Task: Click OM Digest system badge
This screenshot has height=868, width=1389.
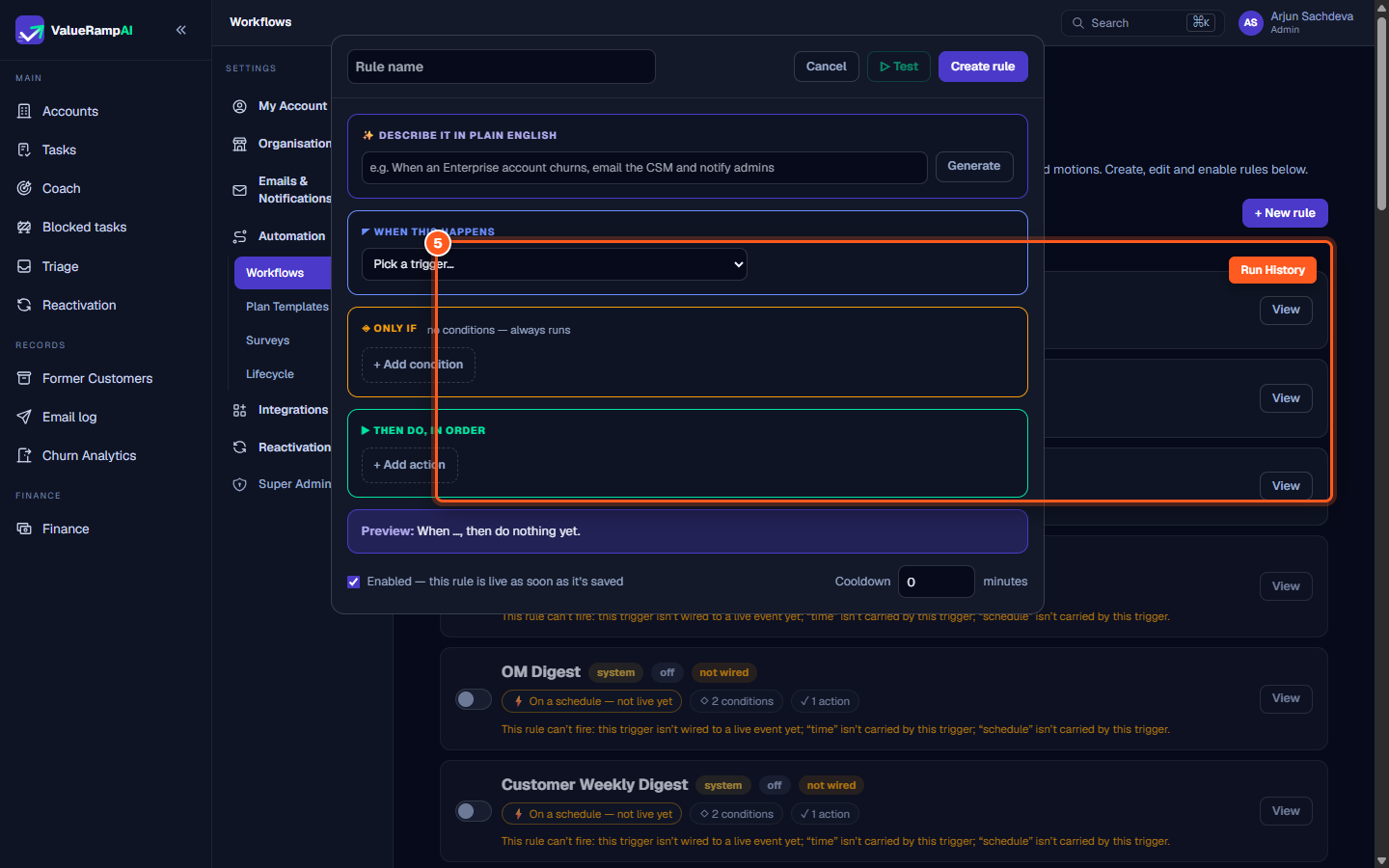Action: pos(615,672)
